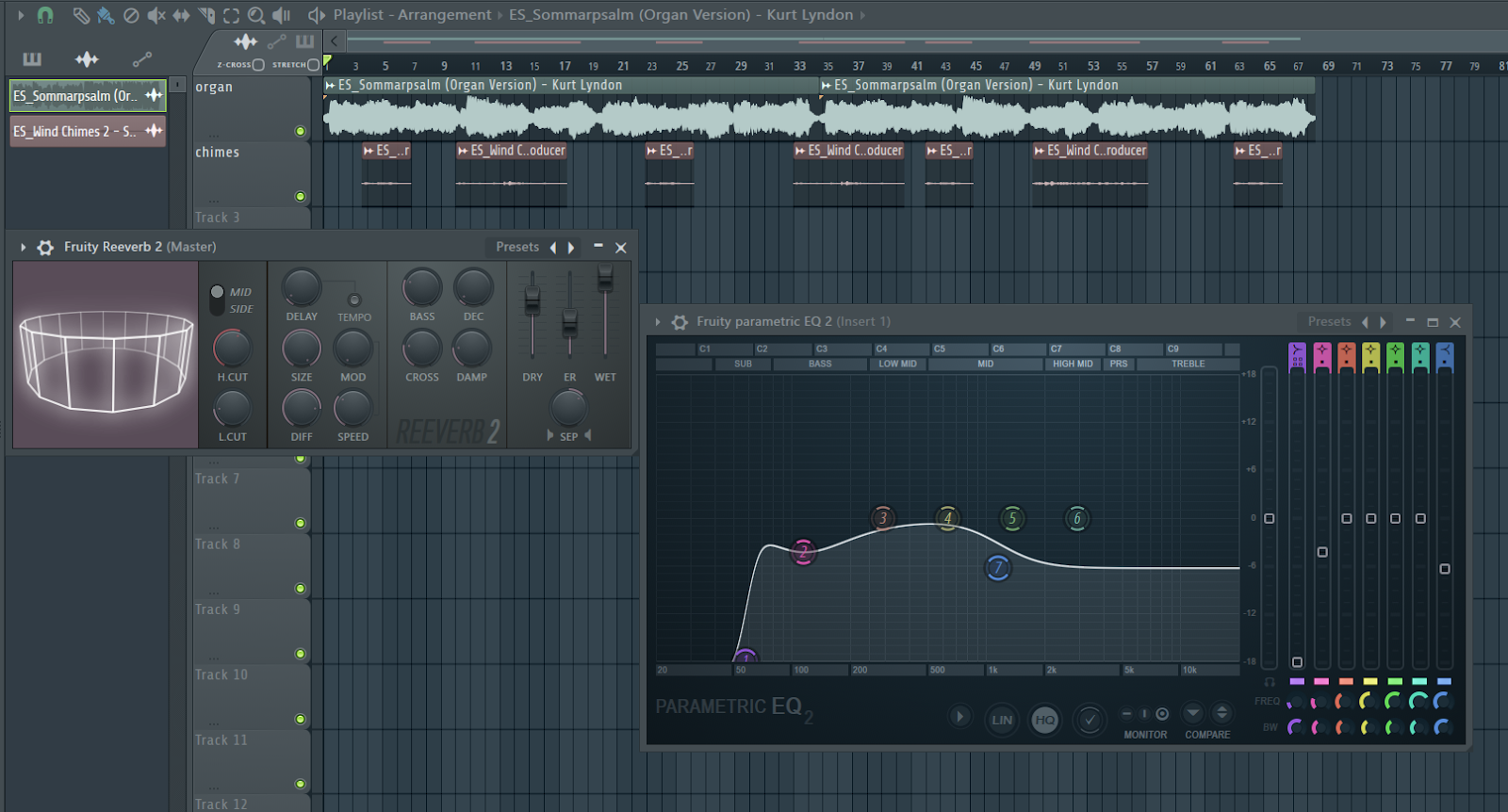
Task: Open COMPARE down arrow button
Action: pyautogui.click(x=1192, y=713)
